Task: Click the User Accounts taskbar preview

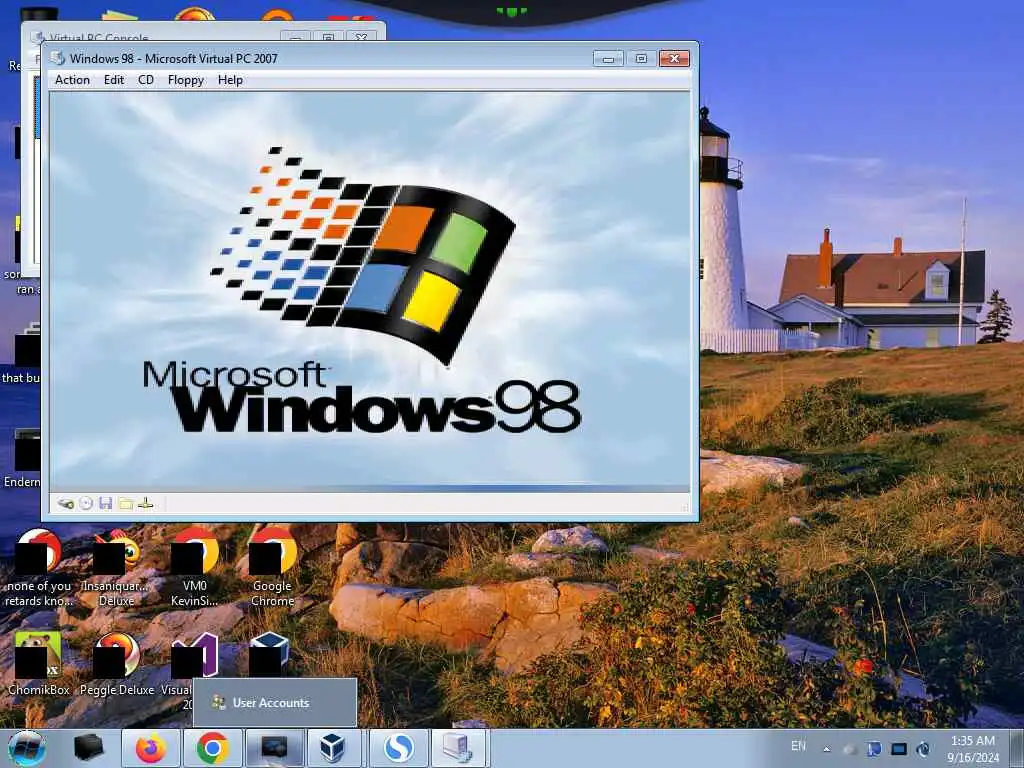Action: pyautogui.click(x=275, y=703)
